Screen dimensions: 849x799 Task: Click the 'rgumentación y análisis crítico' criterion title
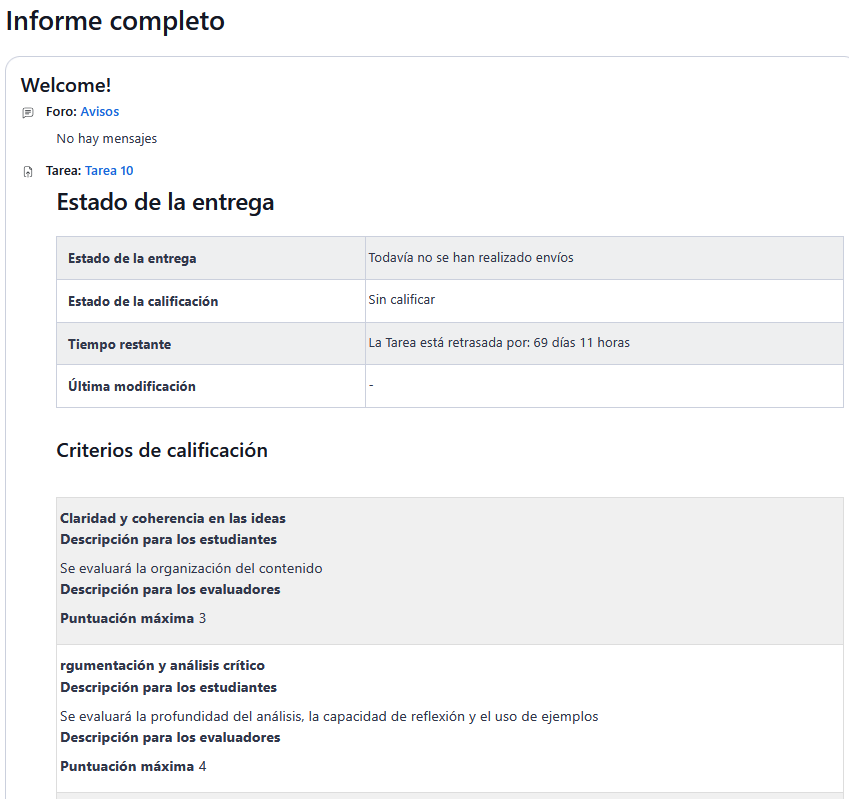click(162, 666)
